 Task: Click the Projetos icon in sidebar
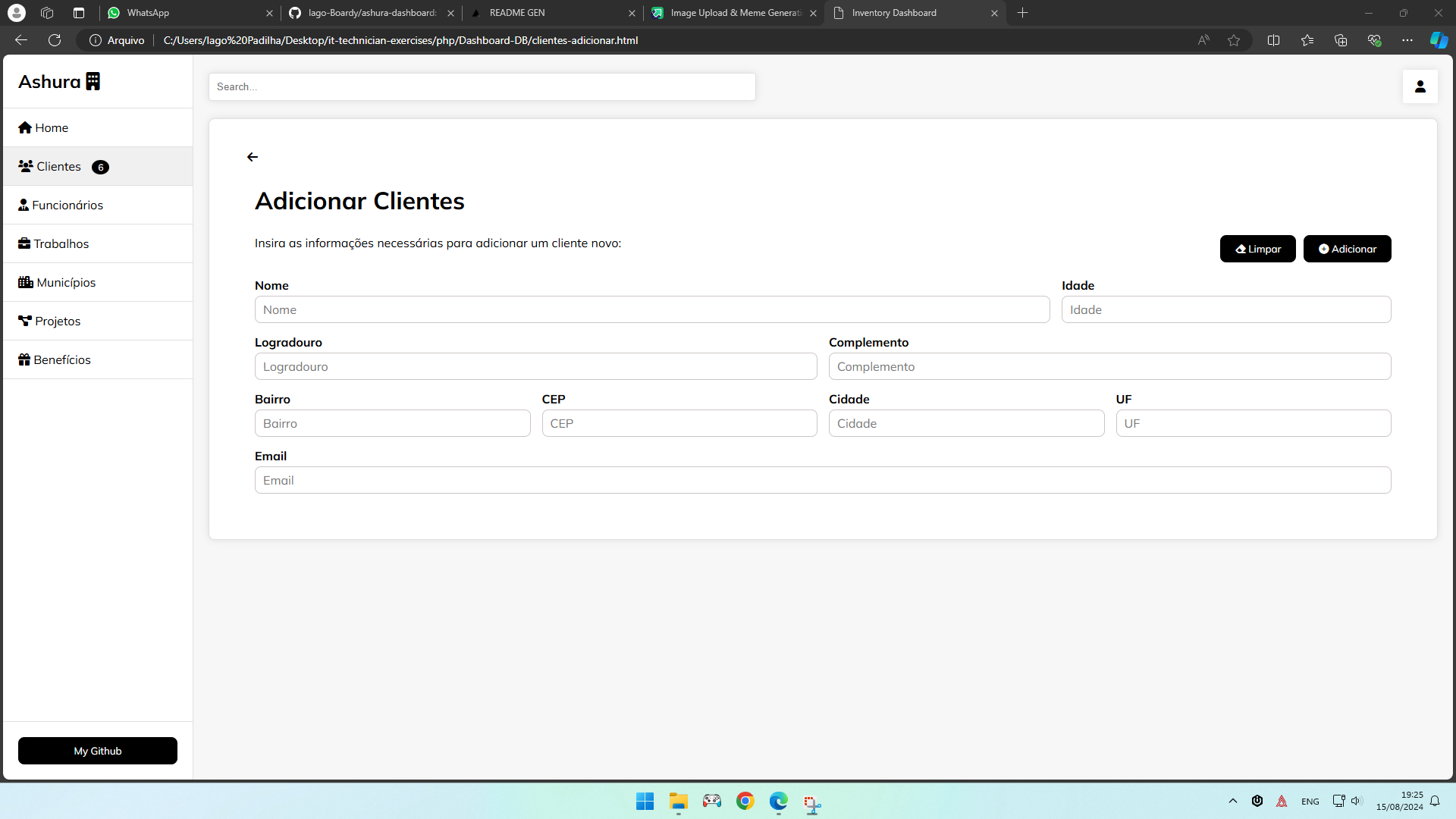pyautogui.click(x=24, y=320)
